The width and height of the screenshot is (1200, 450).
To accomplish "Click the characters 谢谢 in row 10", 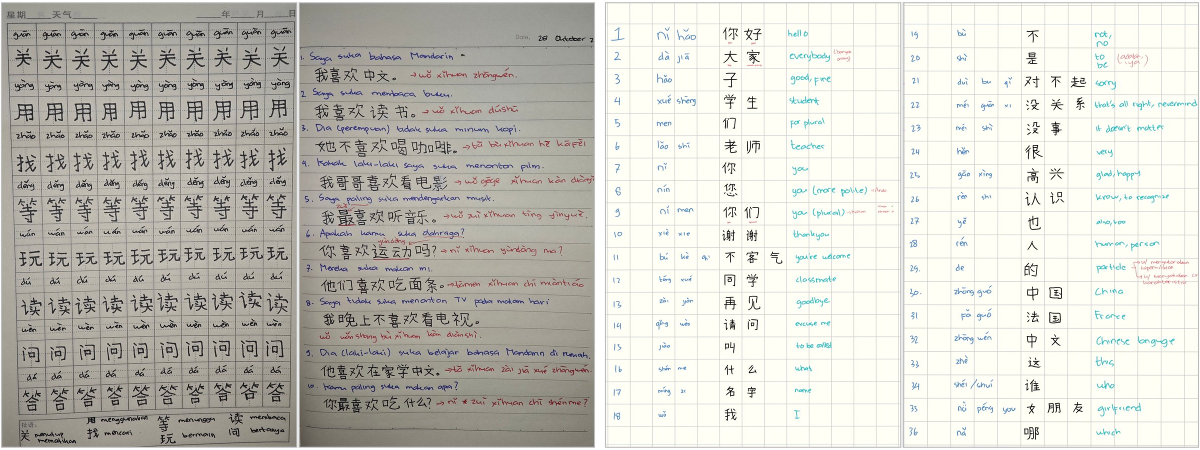I will click(x=742, y=235).
